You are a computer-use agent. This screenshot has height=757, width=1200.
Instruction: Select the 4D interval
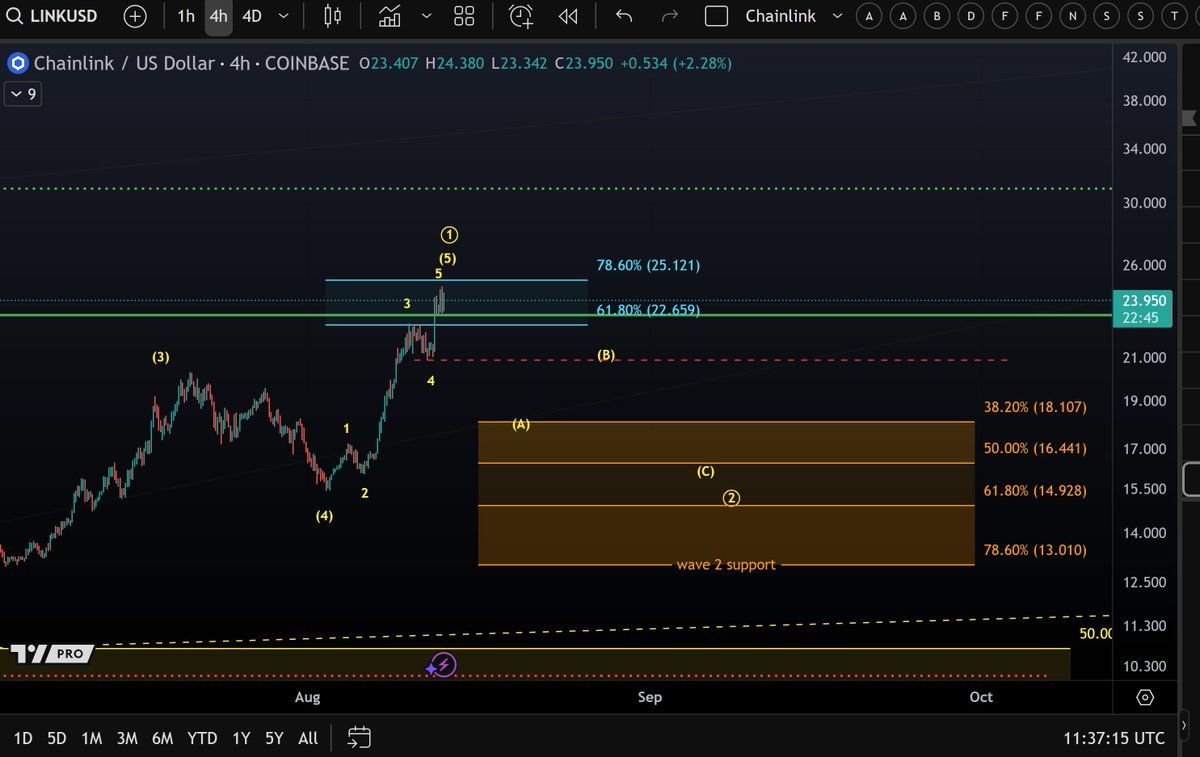point(252,16)
